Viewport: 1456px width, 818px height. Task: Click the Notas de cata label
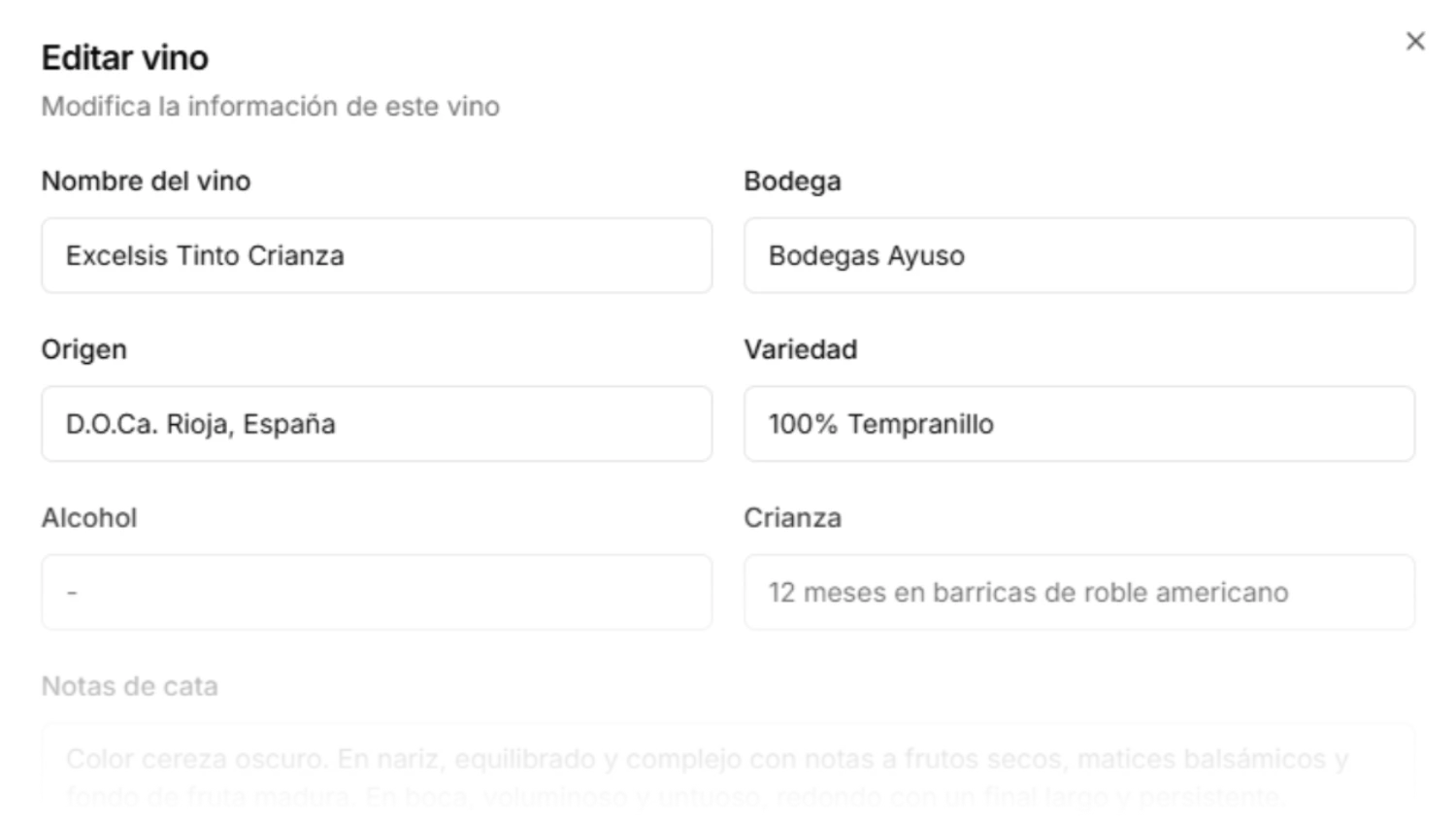(130, 686)
